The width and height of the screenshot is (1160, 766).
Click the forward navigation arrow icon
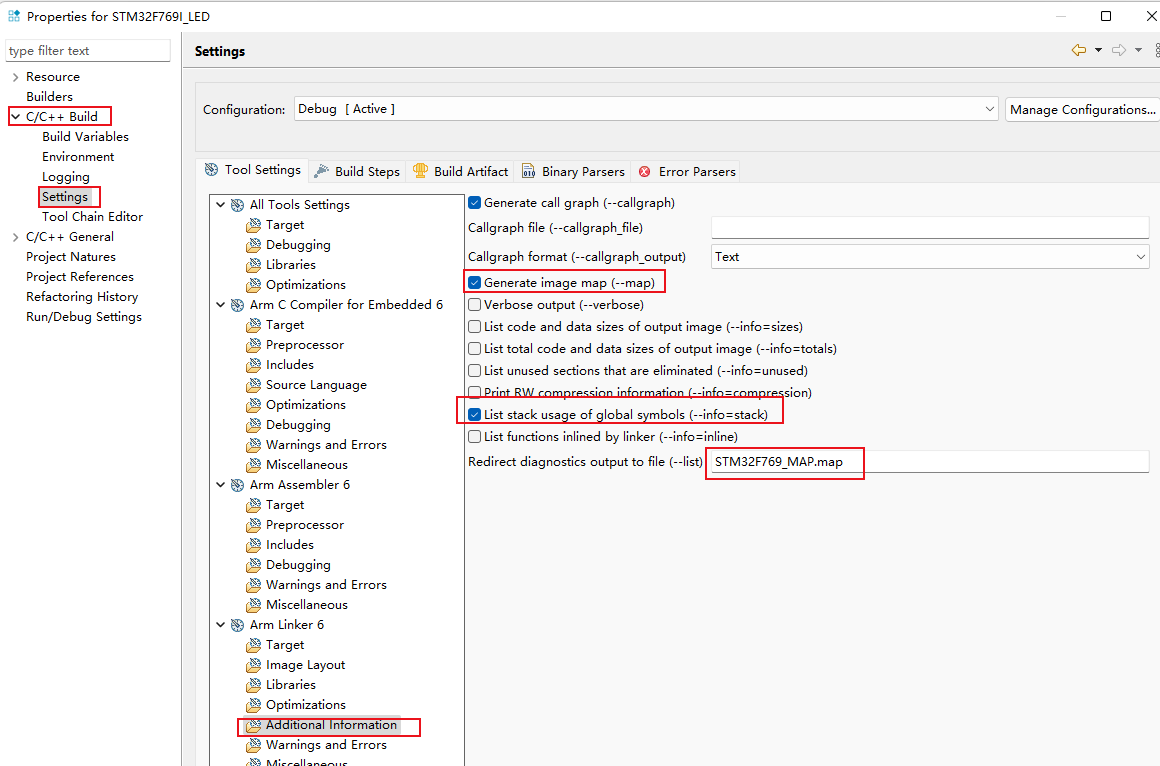[x=1119, y=50]
